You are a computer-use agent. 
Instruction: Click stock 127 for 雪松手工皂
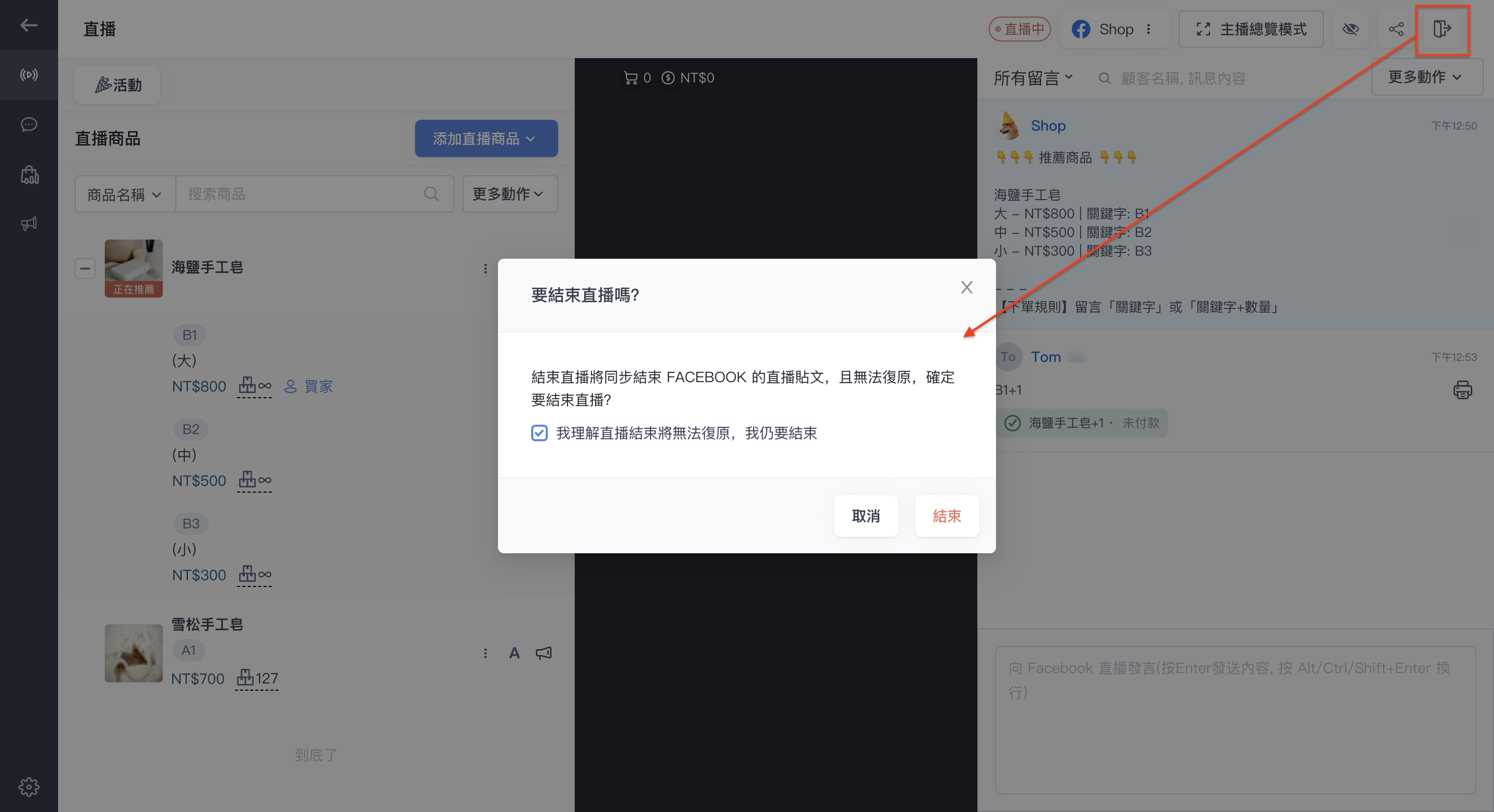[257, 678]
